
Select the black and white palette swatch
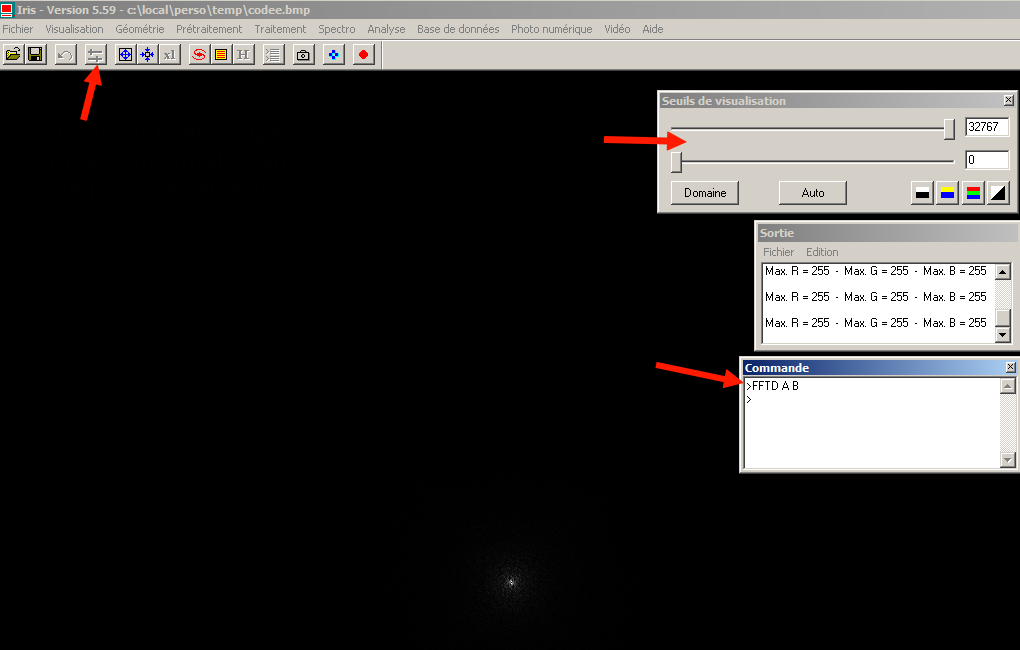coord(922,193)
